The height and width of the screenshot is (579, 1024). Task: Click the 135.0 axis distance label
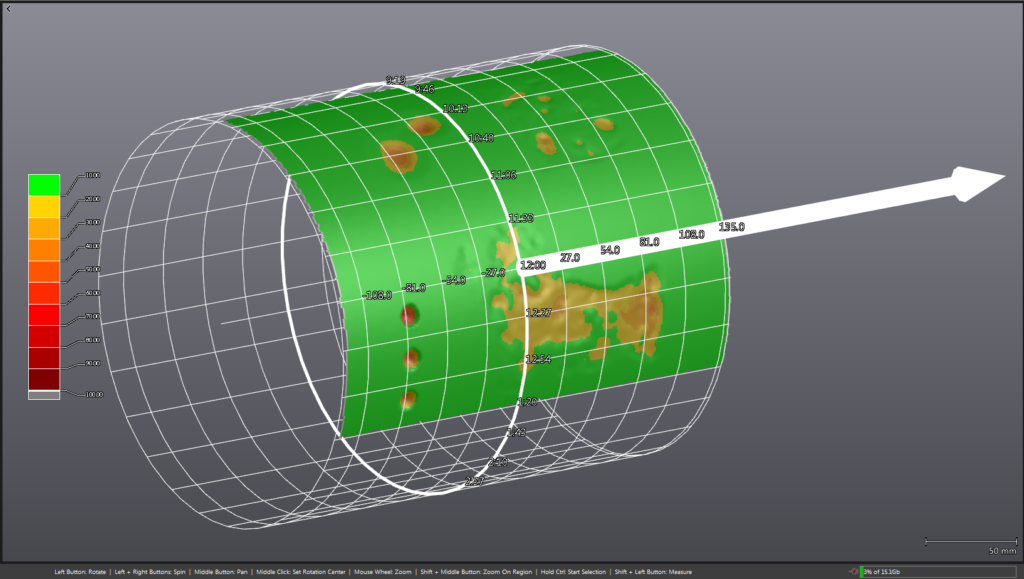click(x=732, y=227)
